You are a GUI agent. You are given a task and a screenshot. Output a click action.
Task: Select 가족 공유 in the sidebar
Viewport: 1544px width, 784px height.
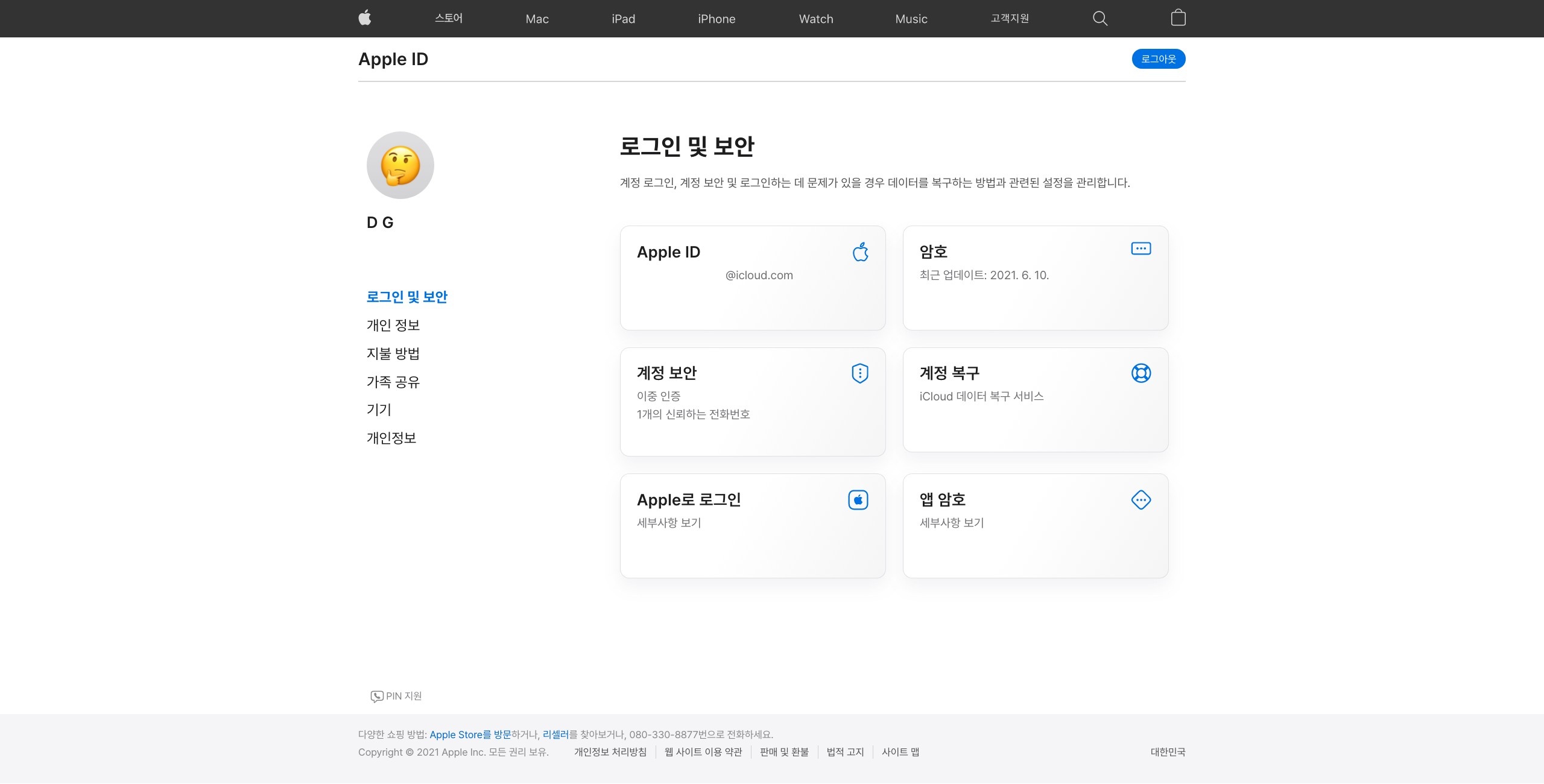(x=393, y=382)
